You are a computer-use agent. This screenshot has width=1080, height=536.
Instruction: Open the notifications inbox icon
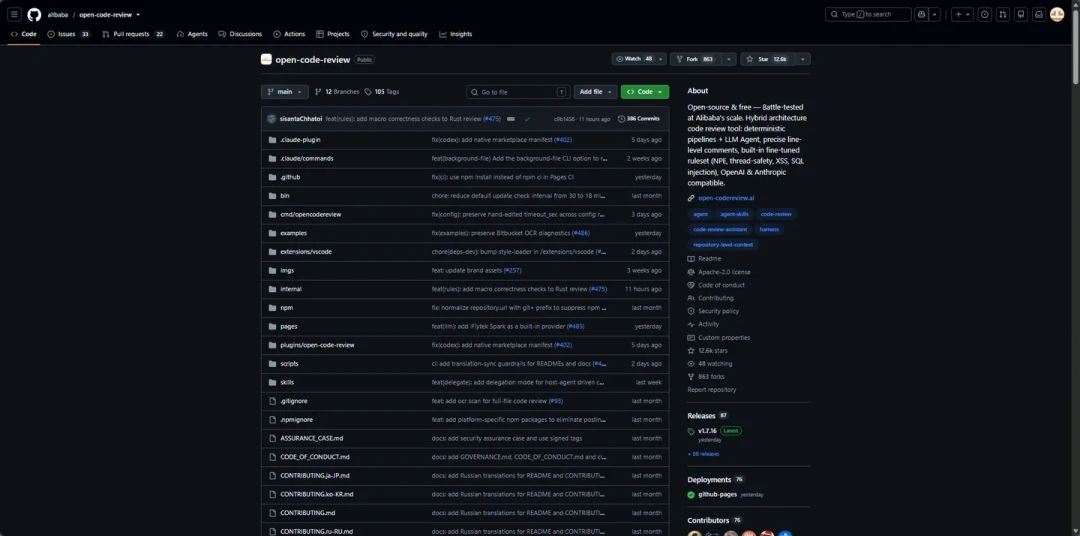1039,14
